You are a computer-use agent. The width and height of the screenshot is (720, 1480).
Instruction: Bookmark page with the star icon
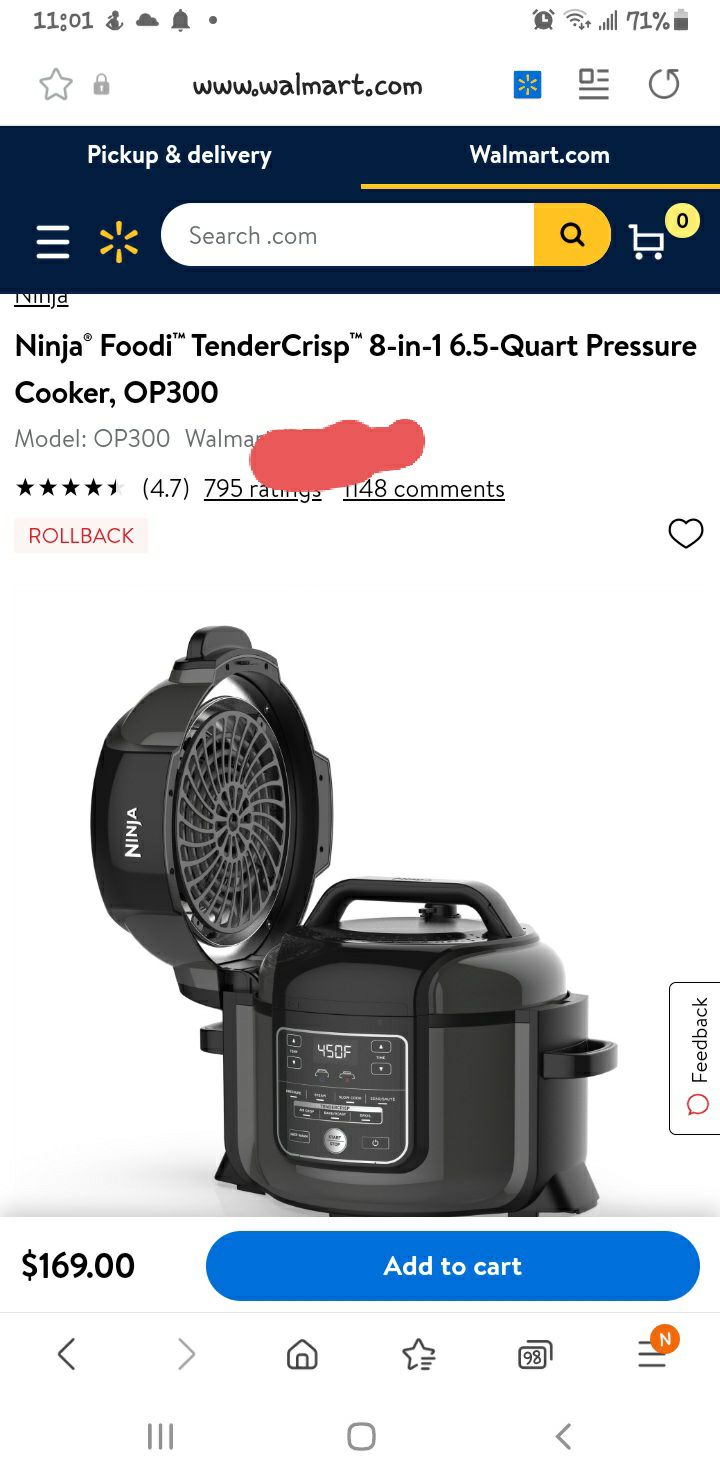coord(56,85)
